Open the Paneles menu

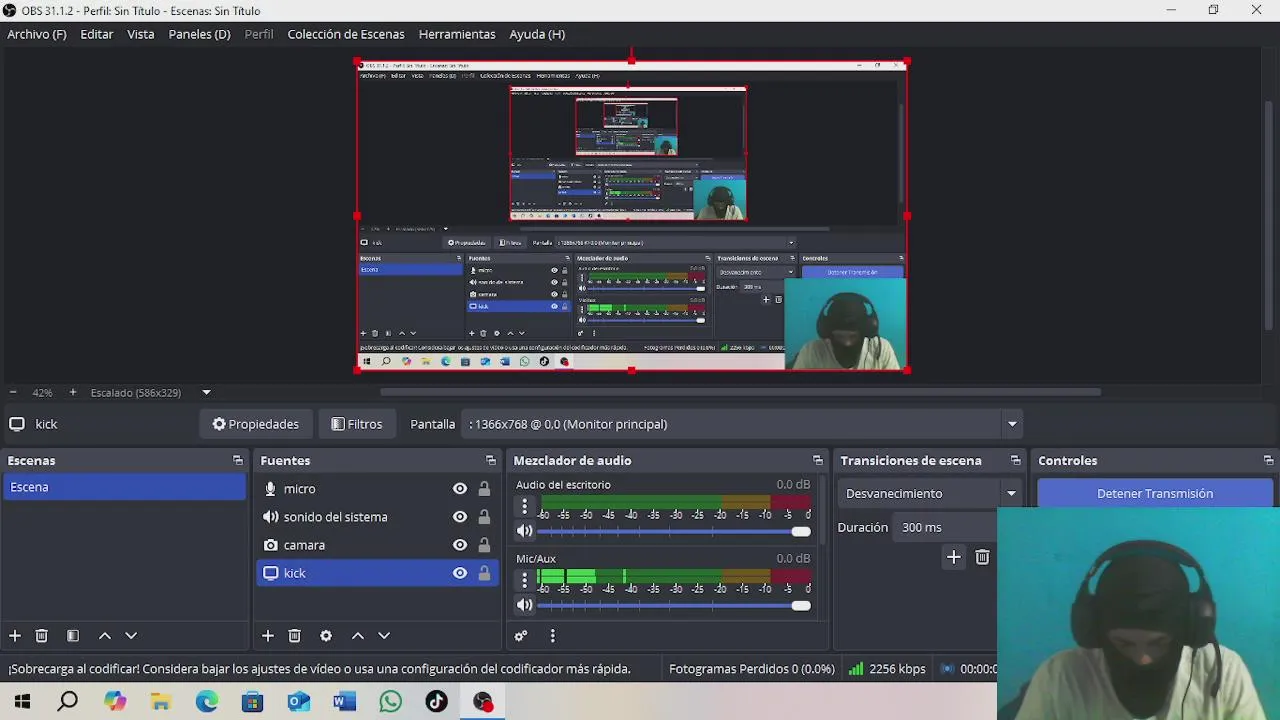199,34
